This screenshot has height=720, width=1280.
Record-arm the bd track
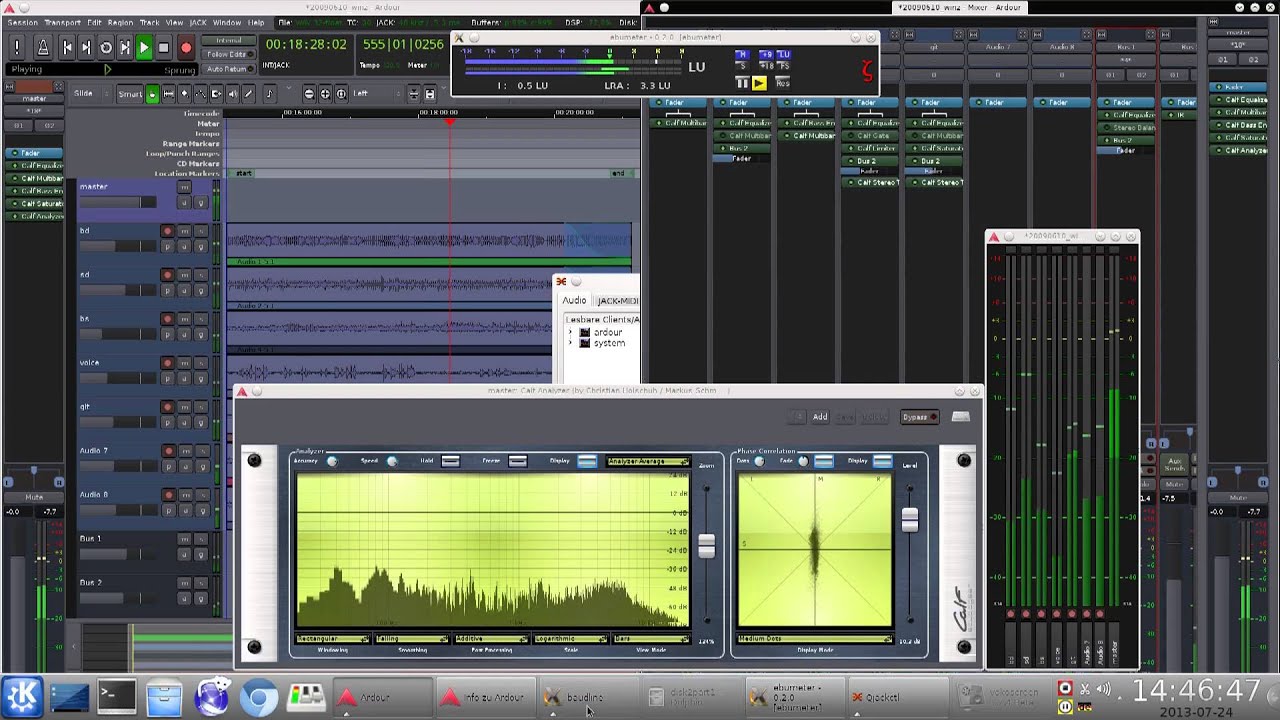(x=167, y=231)
